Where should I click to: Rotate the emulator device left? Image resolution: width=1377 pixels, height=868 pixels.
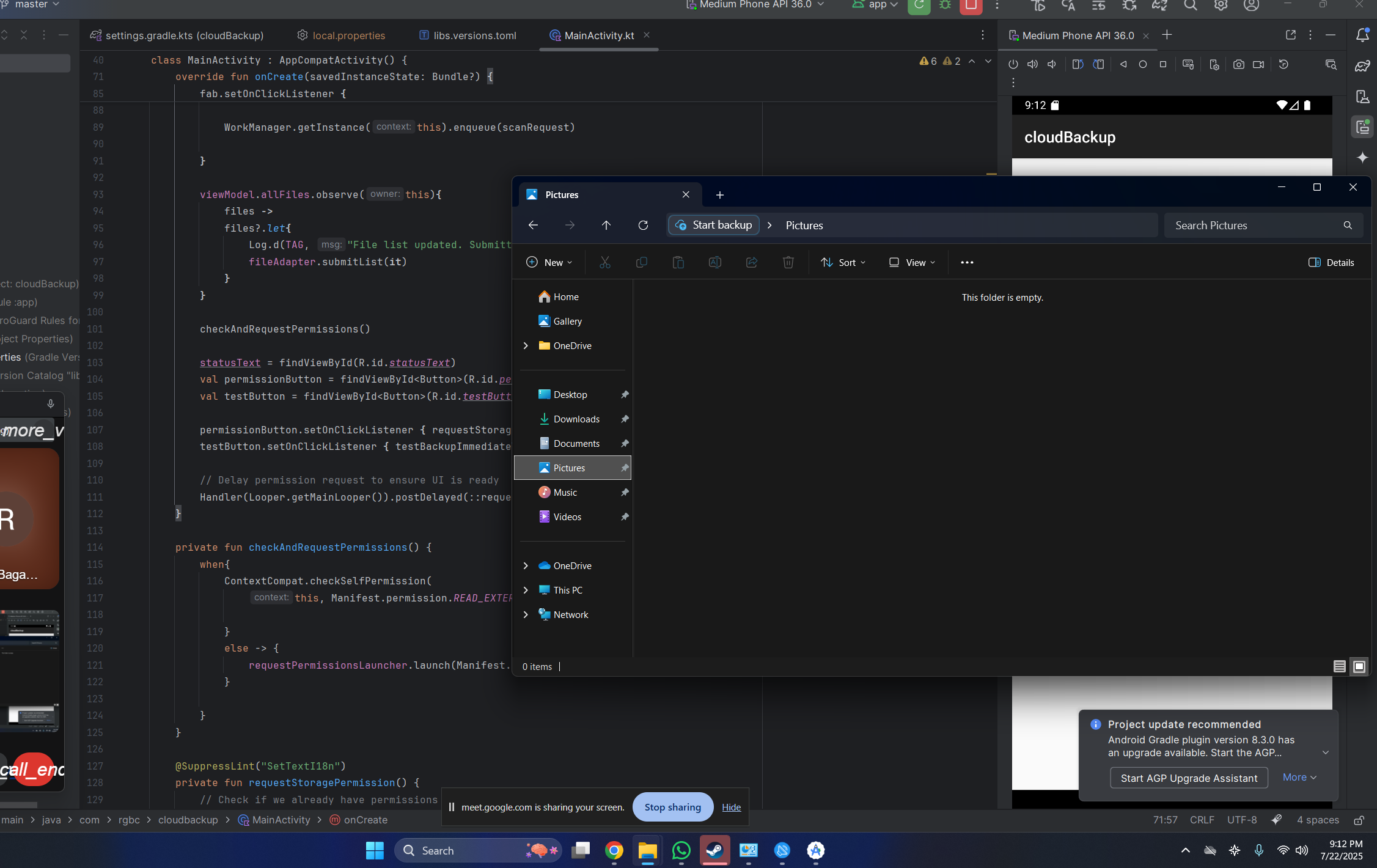(x=1078, y=64)
